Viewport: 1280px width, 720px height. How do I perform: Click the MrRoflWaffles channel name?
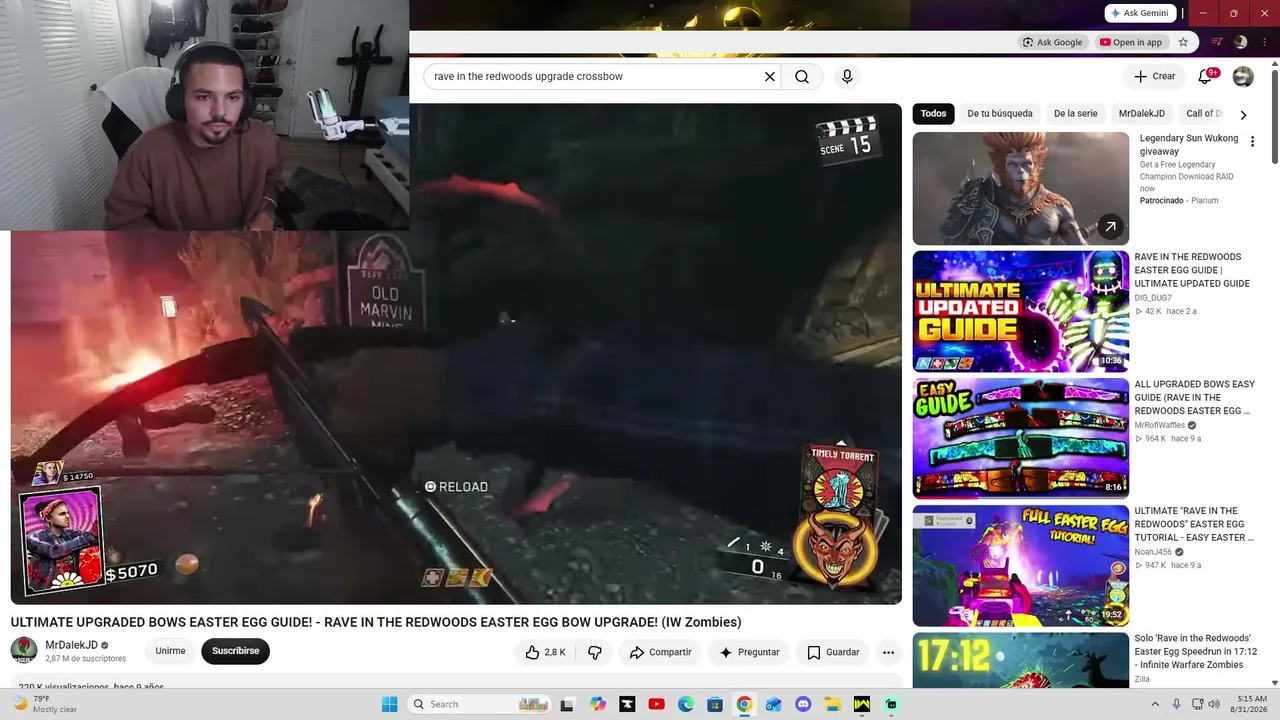(1160, 425)
